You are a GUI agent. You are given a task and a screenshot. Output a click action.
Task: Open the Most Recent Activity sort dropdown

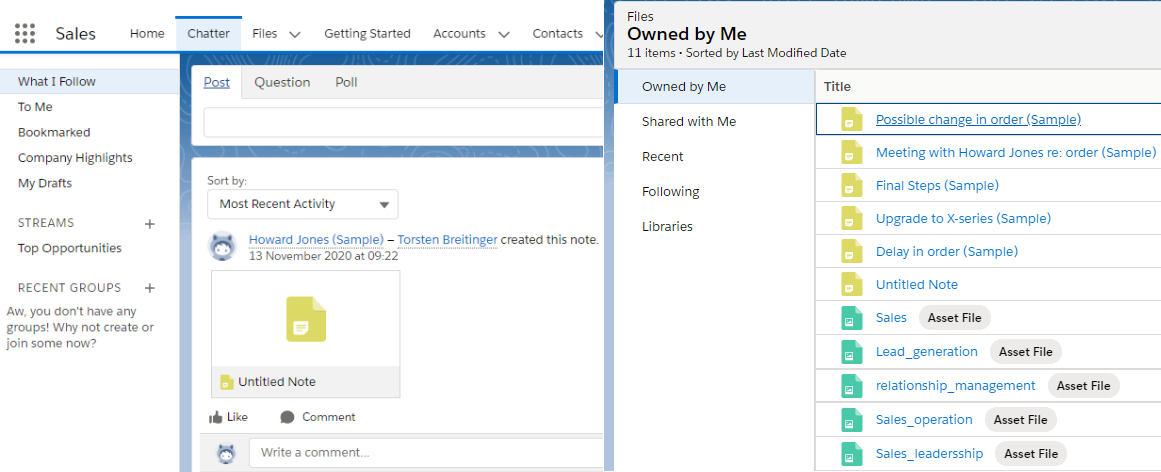point(302,204)
